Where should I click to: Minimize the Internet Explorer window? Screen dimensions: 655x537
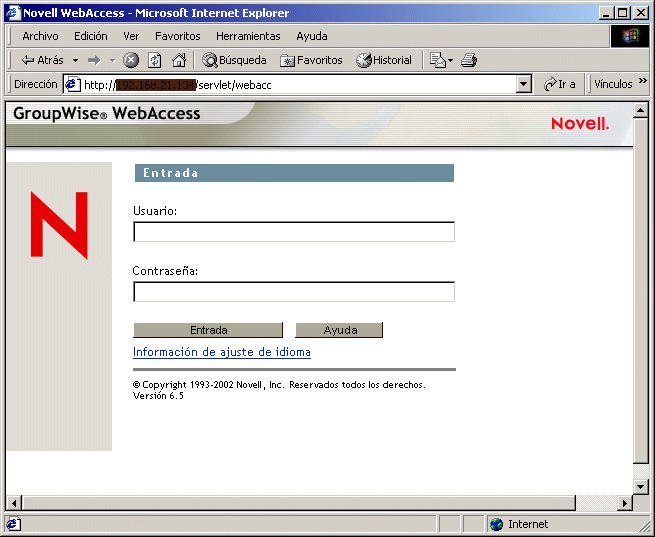(x=606, y=13)
